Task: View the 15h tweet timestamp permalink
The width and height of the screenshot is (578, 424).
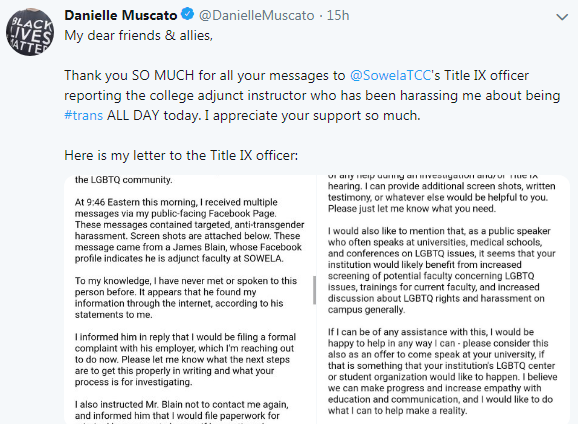Action: [338, 15]
